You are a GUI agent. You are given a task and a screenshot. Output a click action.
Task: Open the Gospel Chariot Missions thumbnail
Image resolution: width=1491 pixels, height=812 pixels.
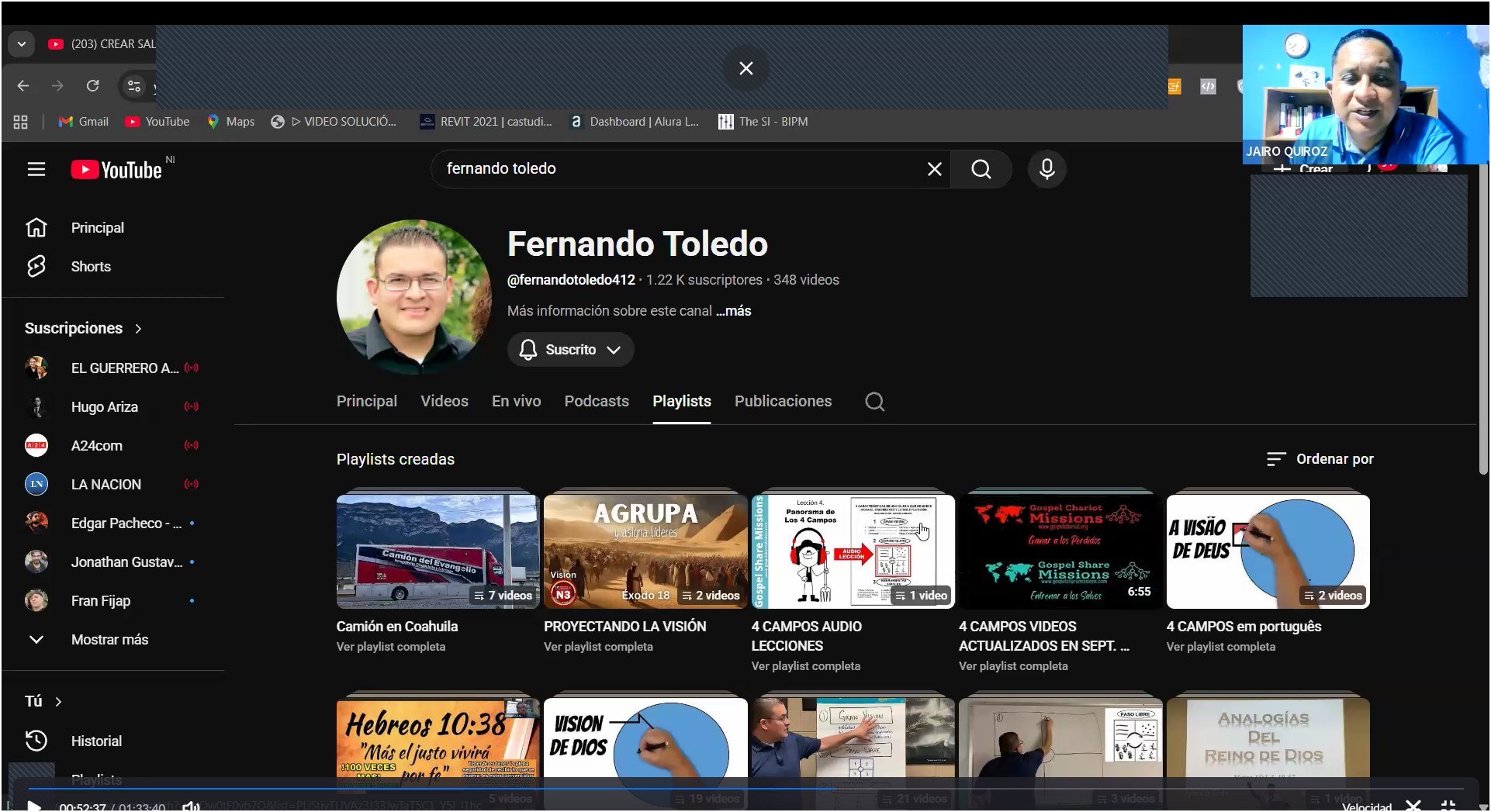pos(1060,551)
